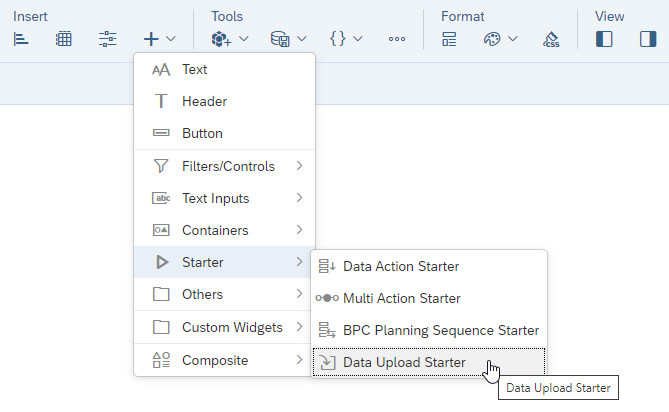Expand the curly braces scripting dropdown
This screenshot has height=412, width=669.
pyautogui.click(x=346, y=39)
